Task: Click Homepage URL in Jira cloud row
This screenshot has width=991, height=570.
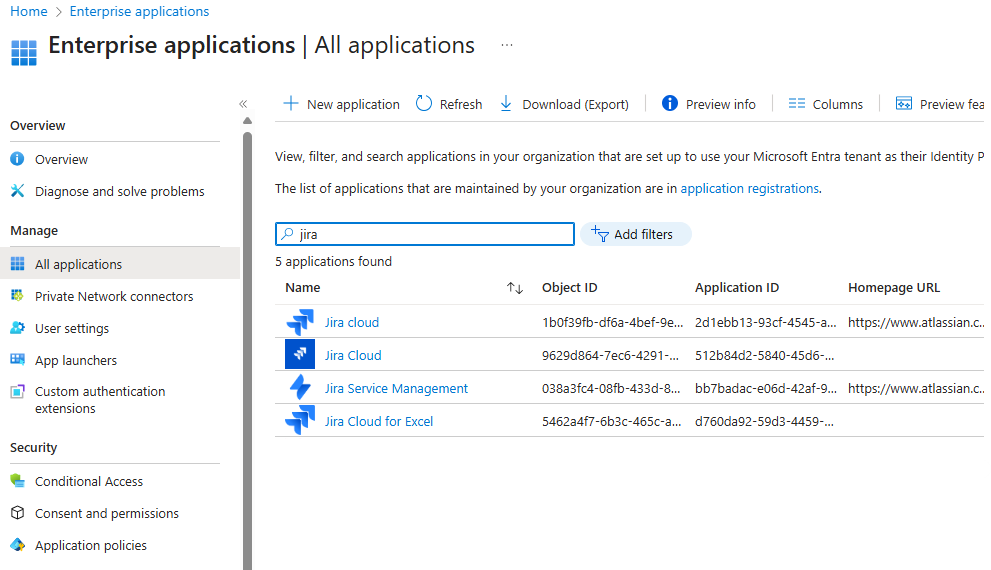Action: (916, 322)
